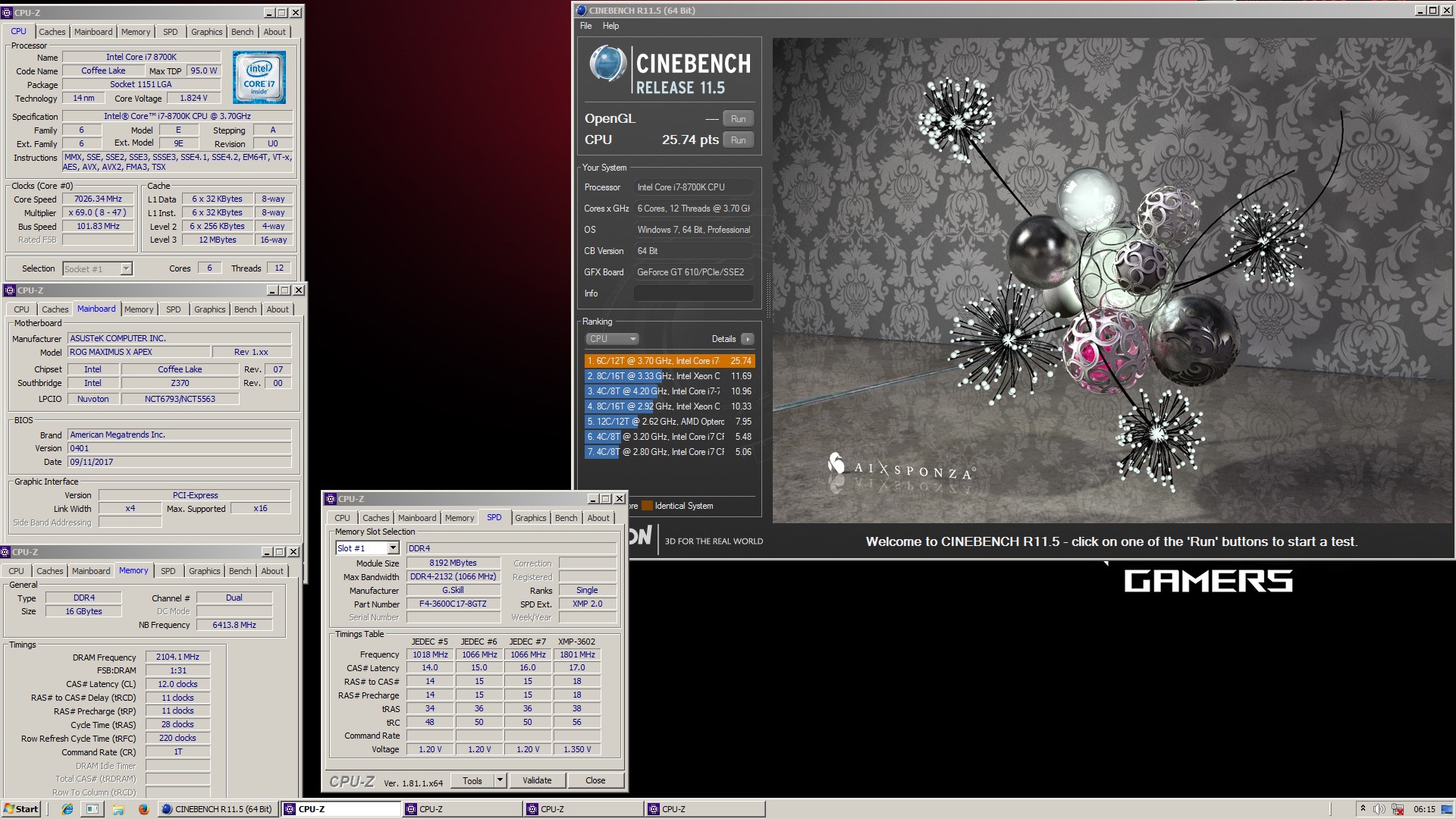The width and height of the screenshot is (1456, 819).
Task: Click the rendered spheres preview image in Cinebench
Action: click(x=1112, y=281)
